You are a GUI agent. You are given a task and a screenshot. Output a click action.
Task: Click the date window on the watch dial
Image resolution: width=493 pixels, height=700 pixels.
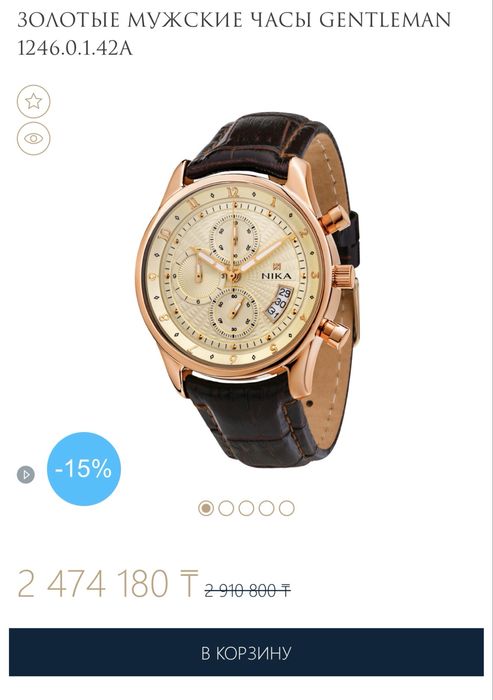coord(278,304)
